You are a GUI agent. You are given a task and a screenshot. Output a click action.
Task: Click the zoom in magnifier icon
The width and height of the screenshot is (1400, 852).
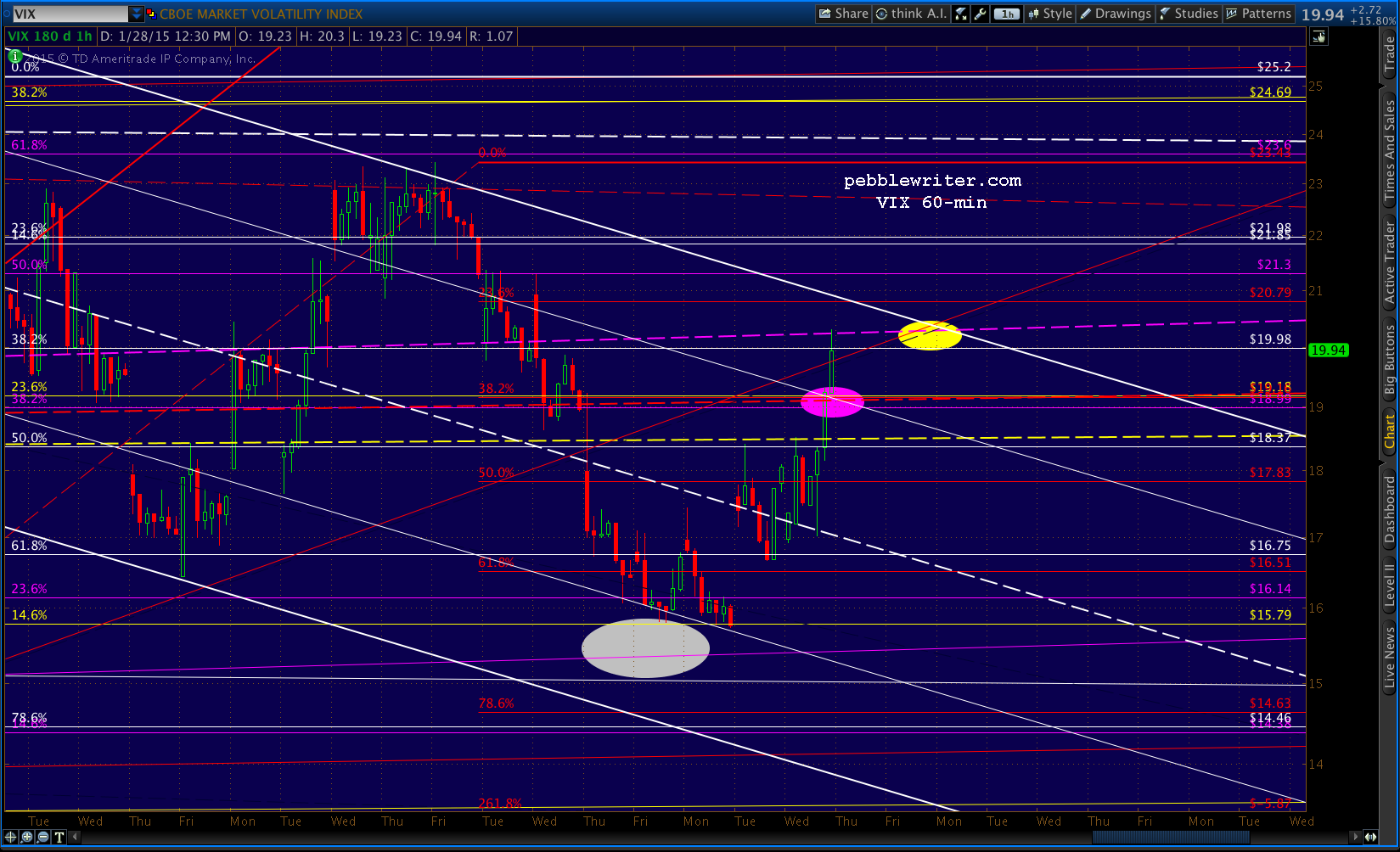click(27, 838)
